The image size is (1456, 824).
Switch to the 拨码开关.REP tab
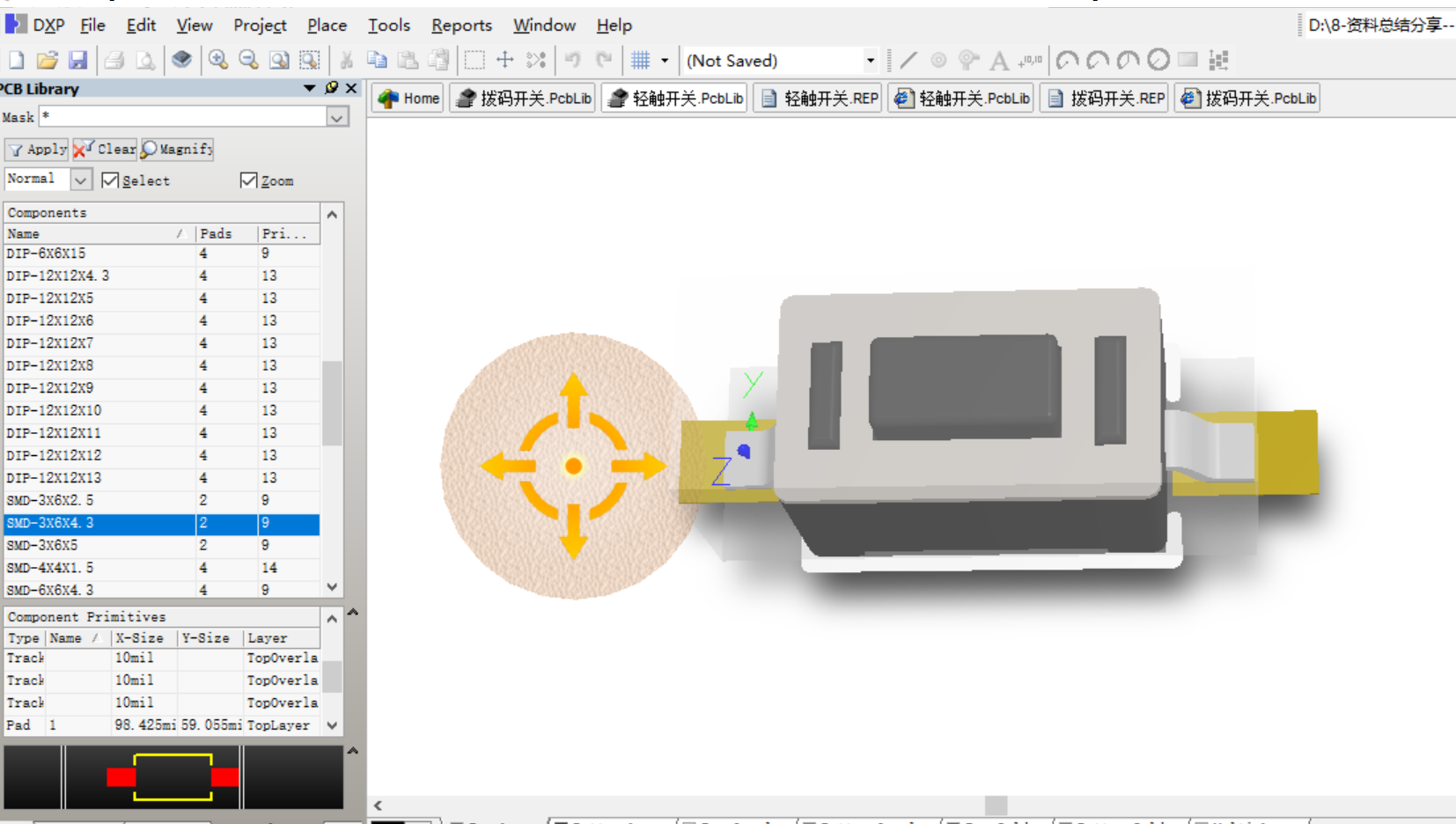coord(1106,98)
